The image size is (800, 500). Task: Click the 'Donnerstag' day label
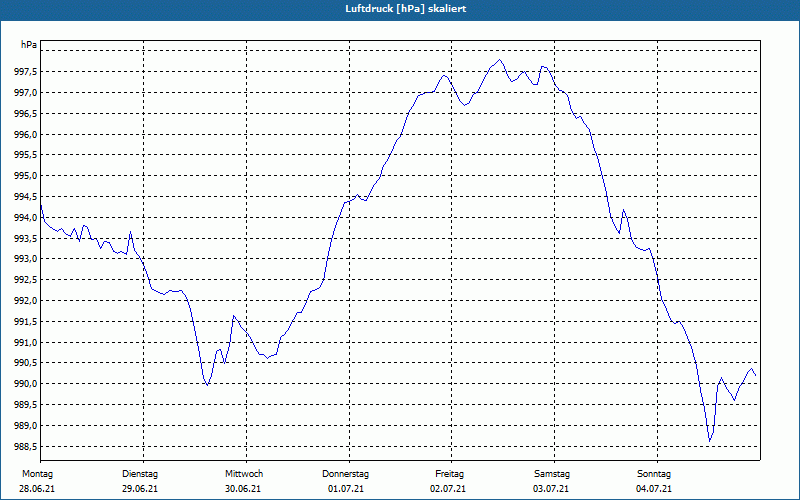pyautogui.click(x=345, y=474)
